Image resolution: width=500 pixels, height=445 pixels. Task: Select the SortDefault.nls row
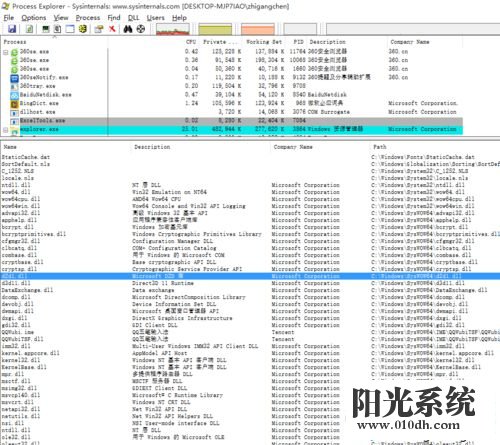coord(250,164)
